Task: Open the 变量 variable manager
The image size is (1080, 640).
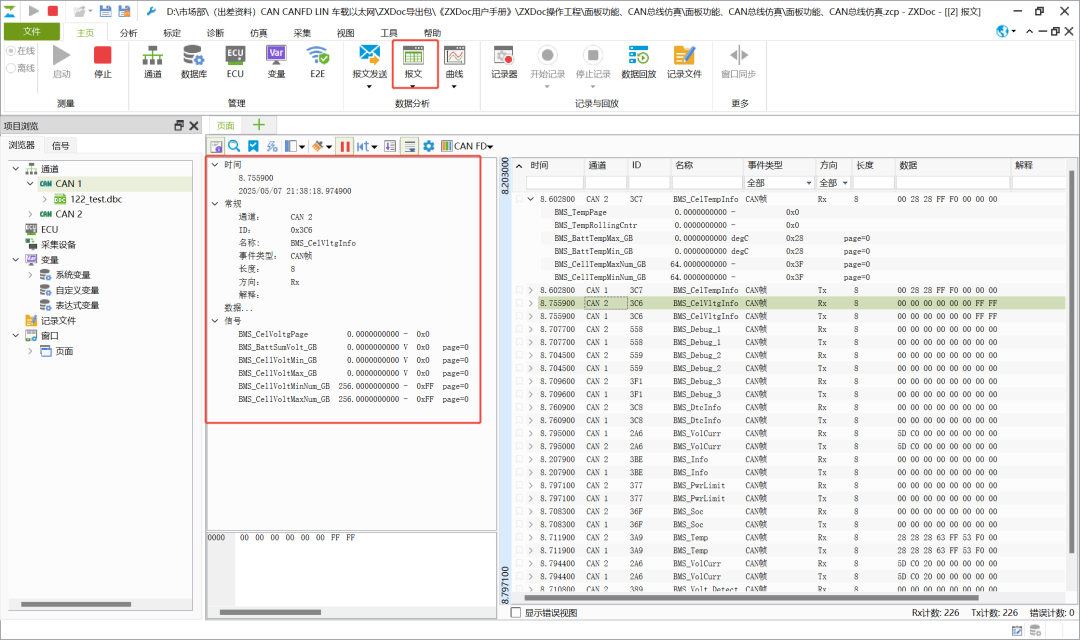Action: pyautogui.click(x=276, y=62)
